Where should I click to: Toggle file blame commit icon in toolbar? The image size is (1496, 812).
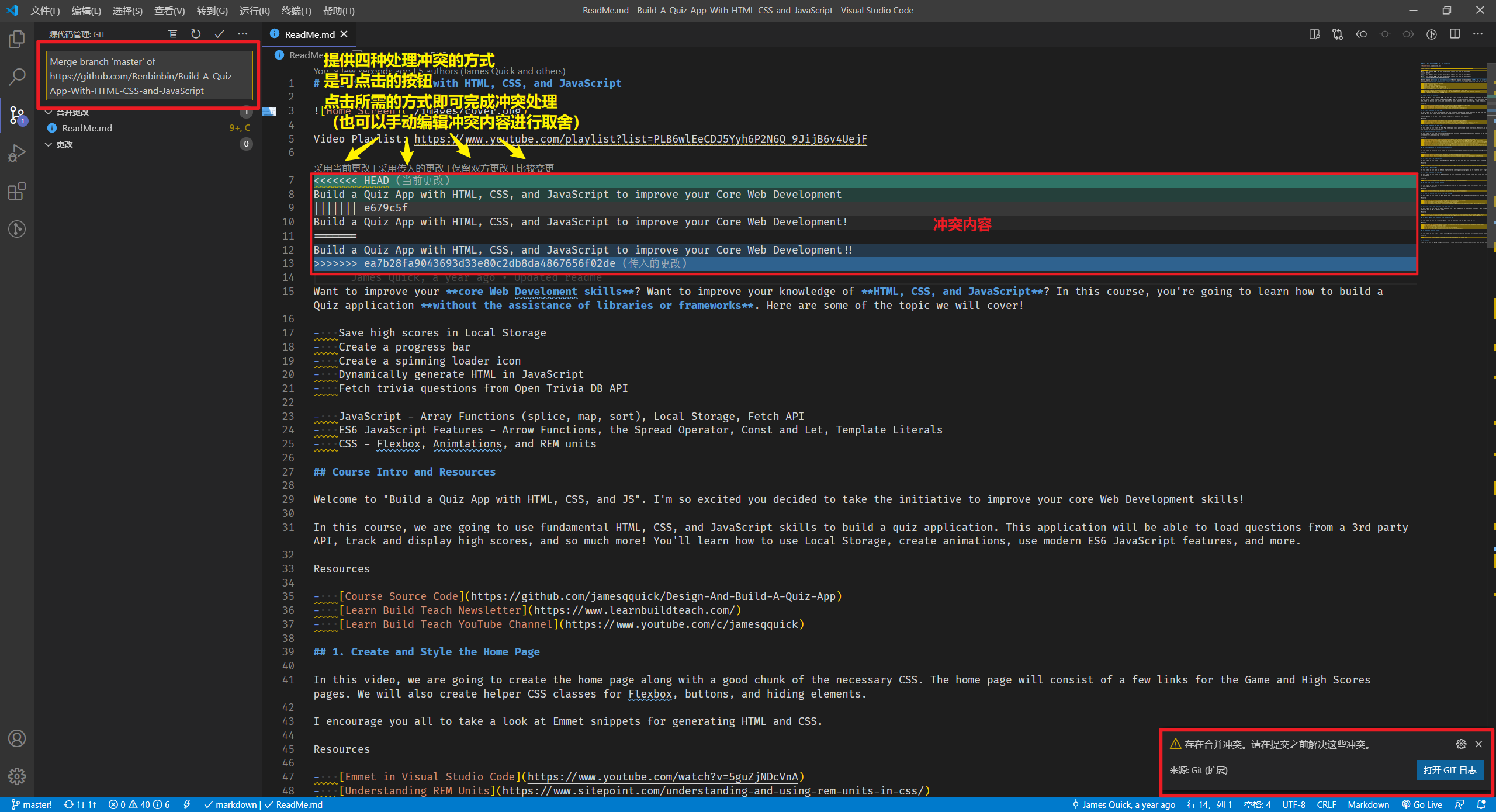(1384, 34)
